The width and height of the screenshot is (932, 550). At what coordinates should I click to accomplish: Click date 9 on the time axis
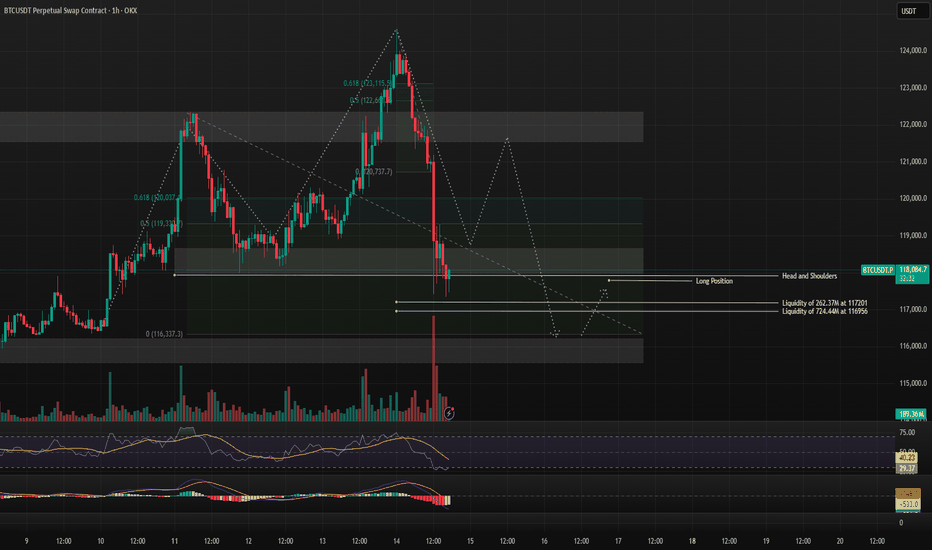[26, 541]
